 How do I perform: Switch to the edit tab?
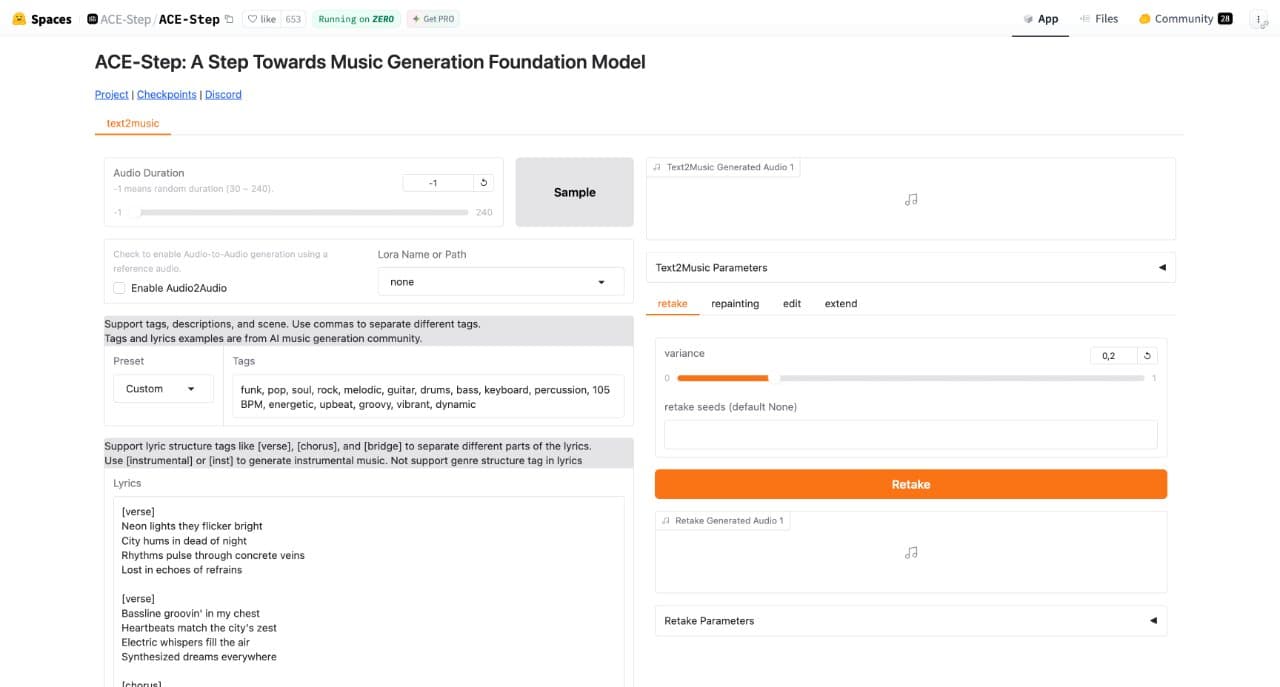792,303
